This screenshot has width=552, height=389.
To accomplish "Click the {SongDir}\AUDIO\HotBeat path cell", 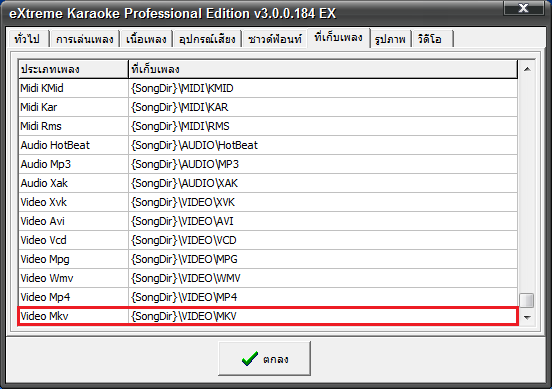I will click(323, 145).
